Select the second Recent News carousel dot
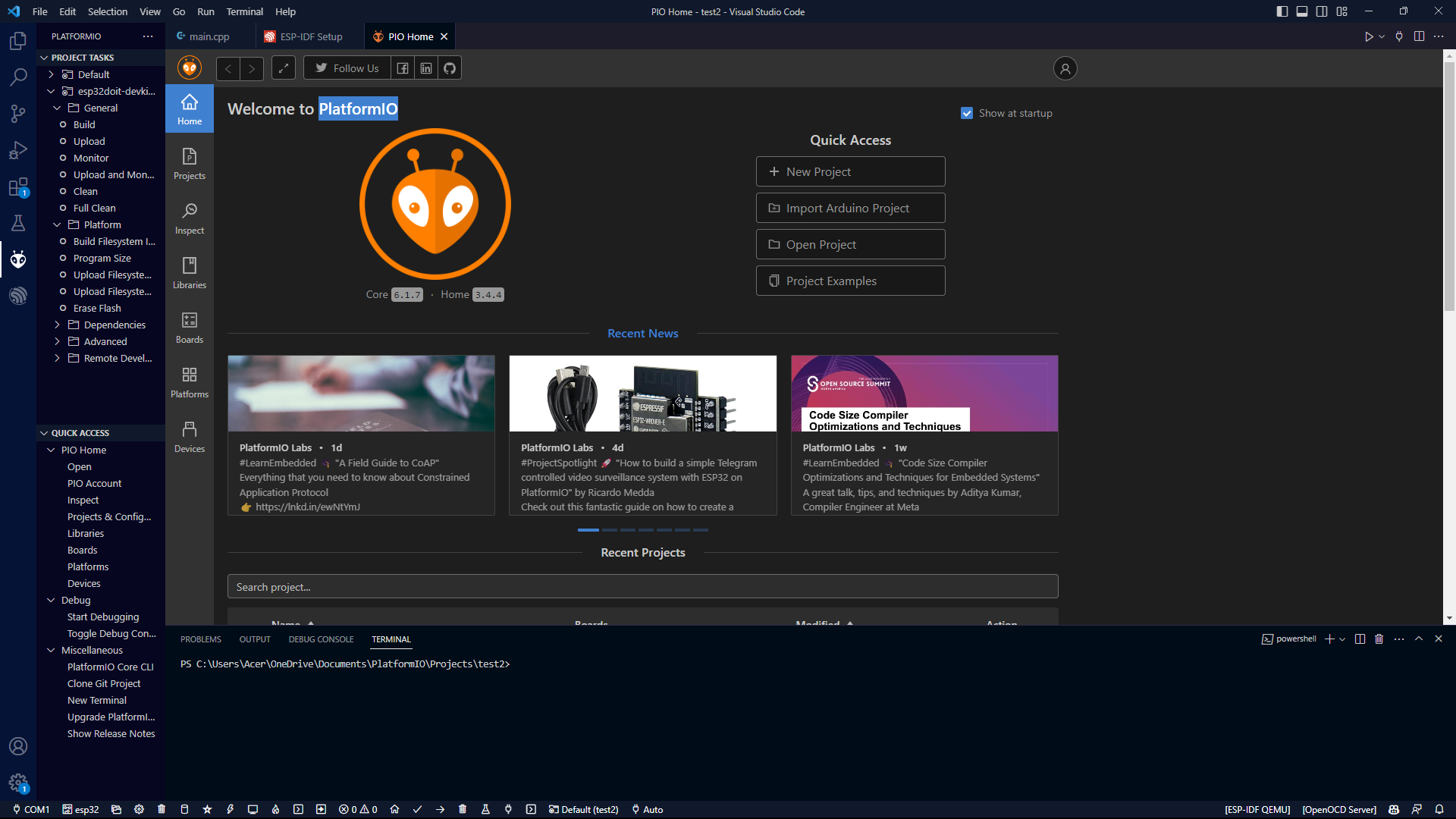Viewport: 1456px width, 819px height. 609,530
